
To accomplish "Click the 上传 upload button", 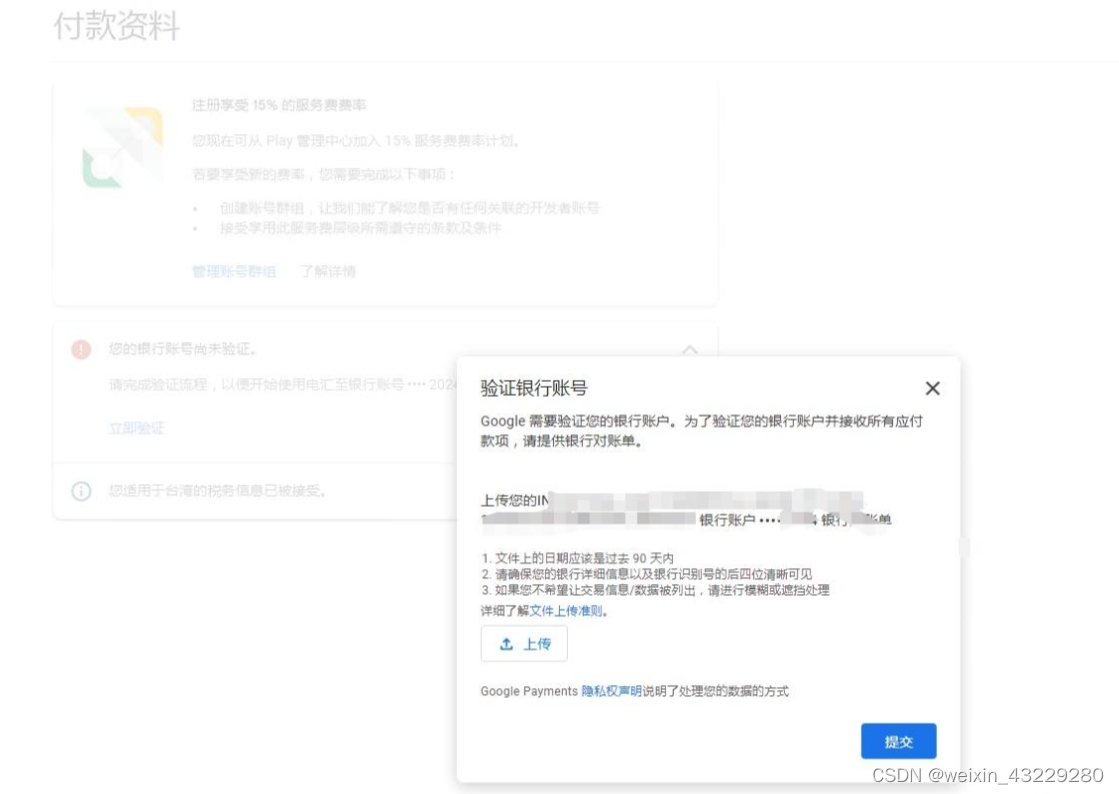I will [x=524, y=643].
